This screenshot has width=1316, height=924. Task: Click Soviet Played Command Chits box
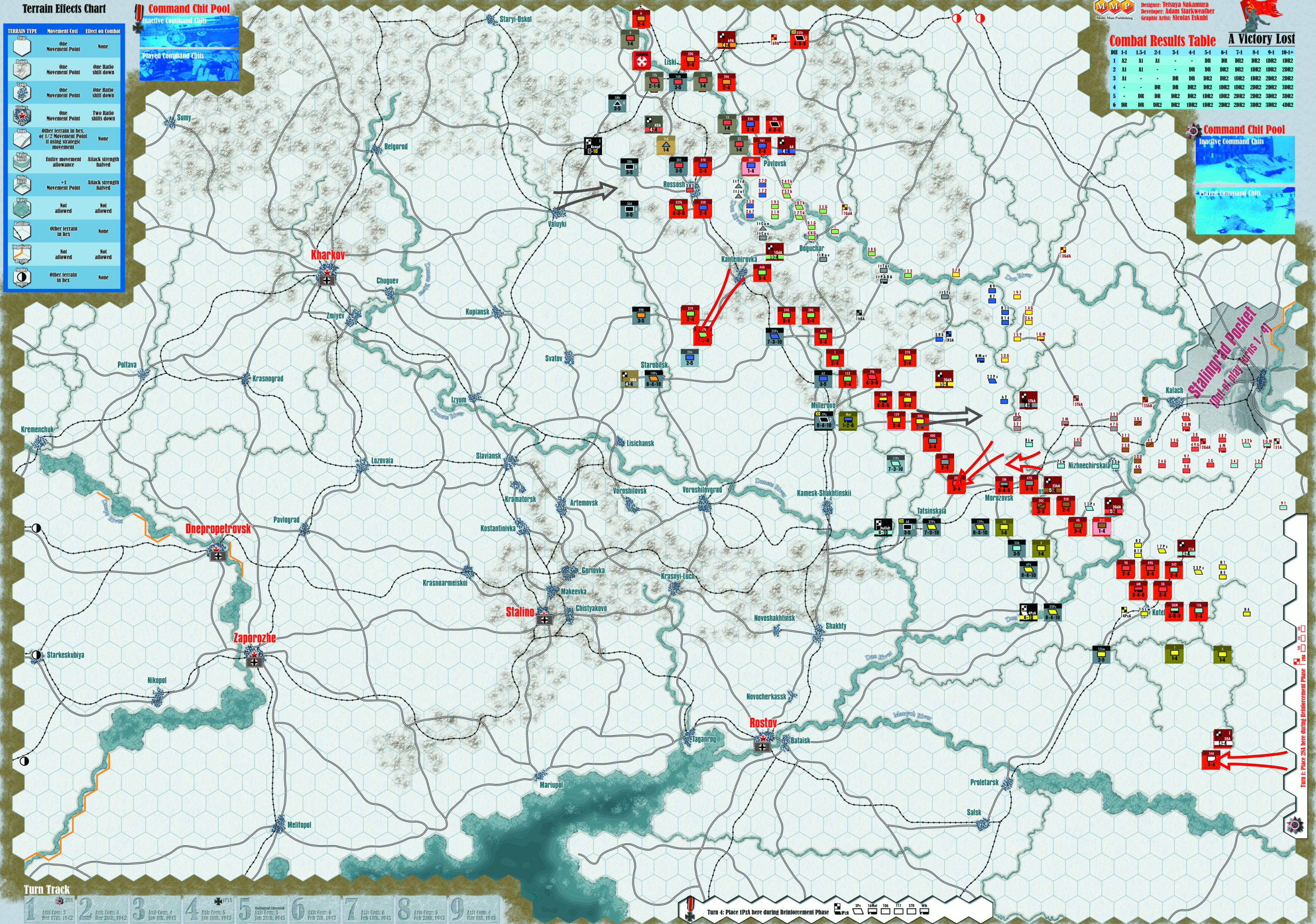pyautogui.click(x=1246, y=211)
